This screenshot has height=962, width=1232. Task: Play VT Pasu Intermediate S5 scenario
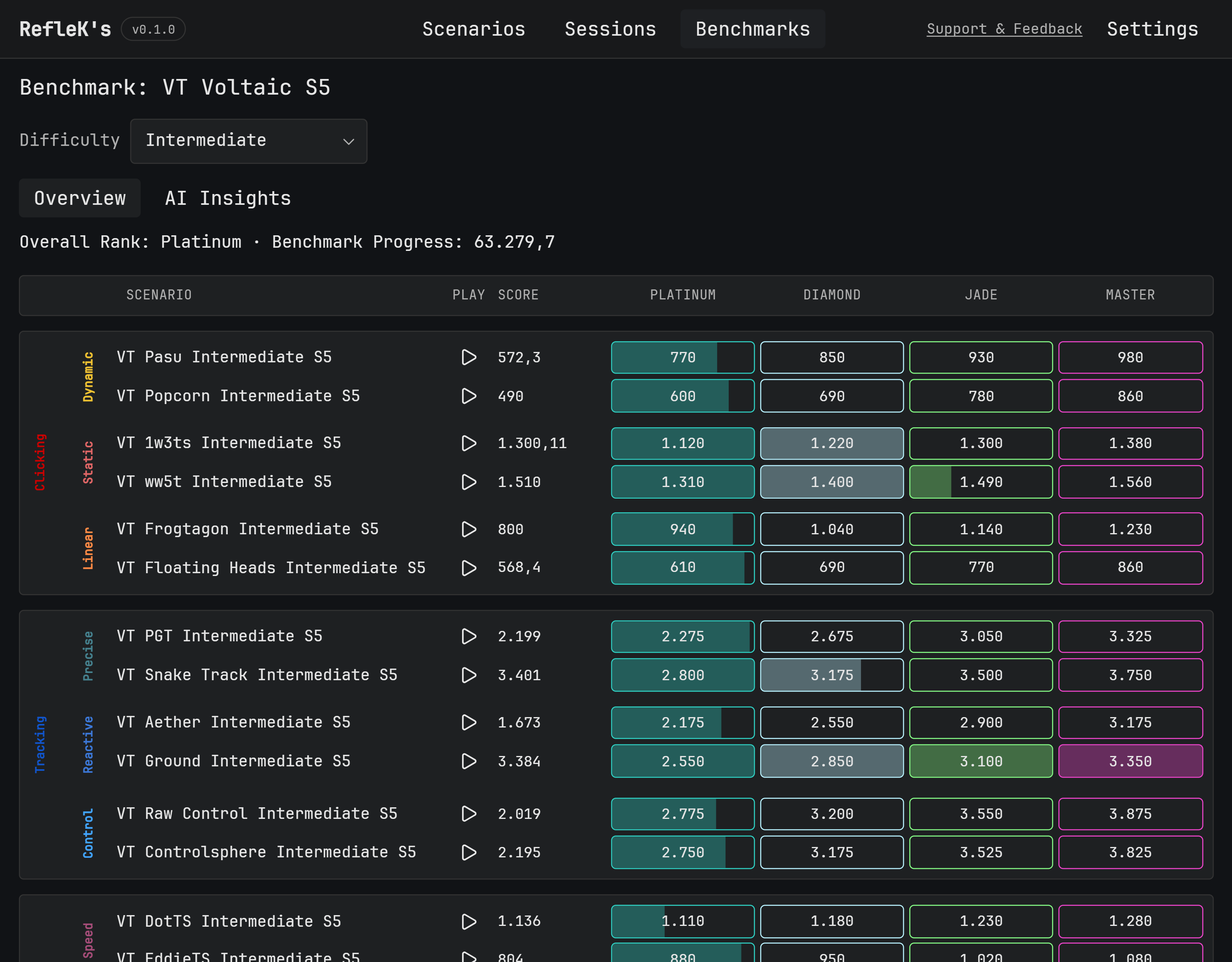point(469,357)
